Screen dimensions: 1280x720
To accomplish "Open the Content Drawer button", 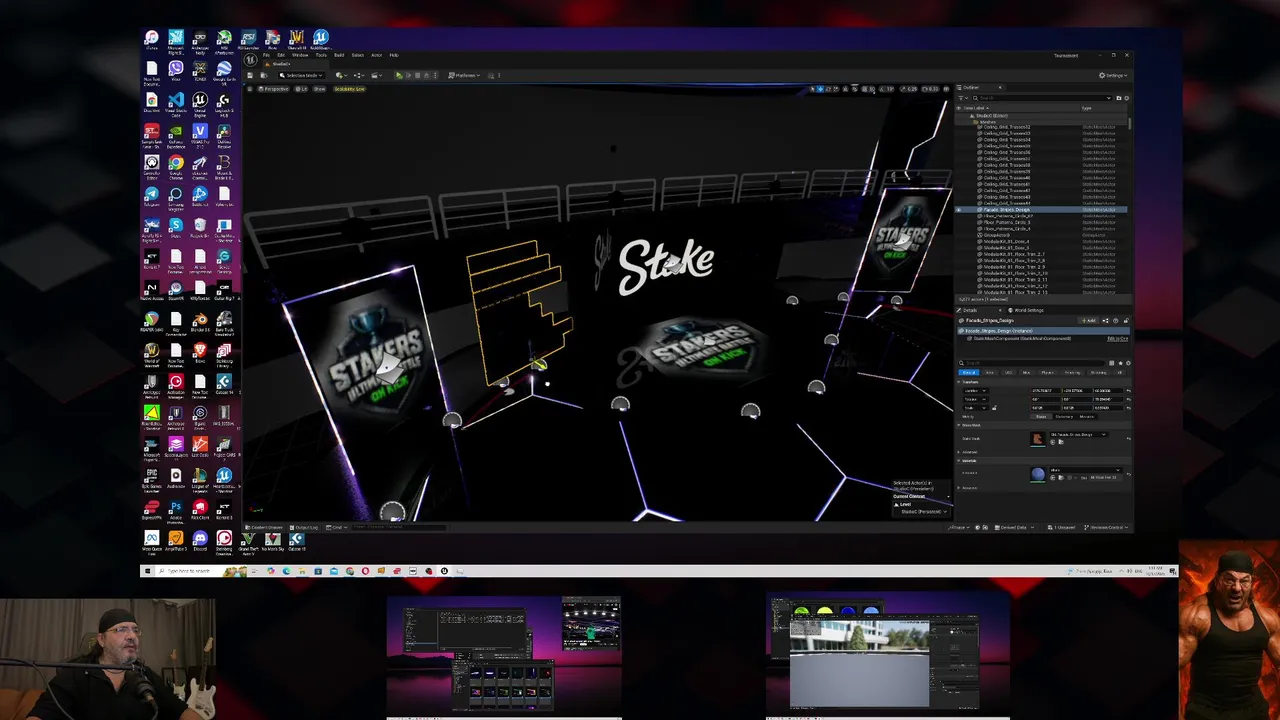I will coord(264,528).
